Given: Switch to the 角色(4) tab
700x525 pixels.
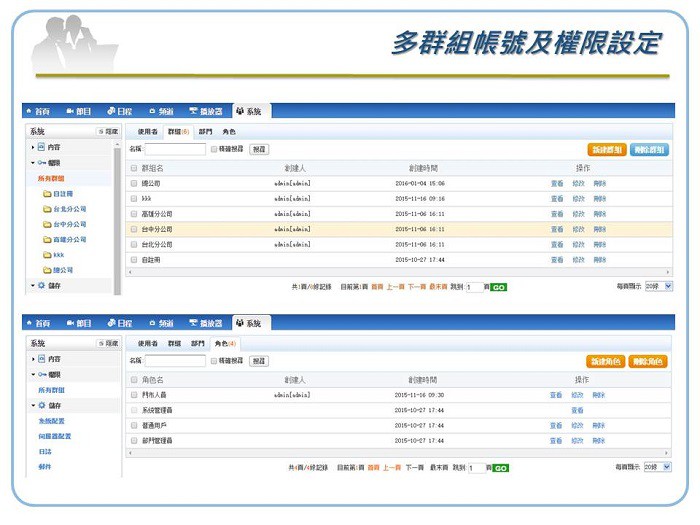Looking at the screenshot, I should click(x=225, y=344).
